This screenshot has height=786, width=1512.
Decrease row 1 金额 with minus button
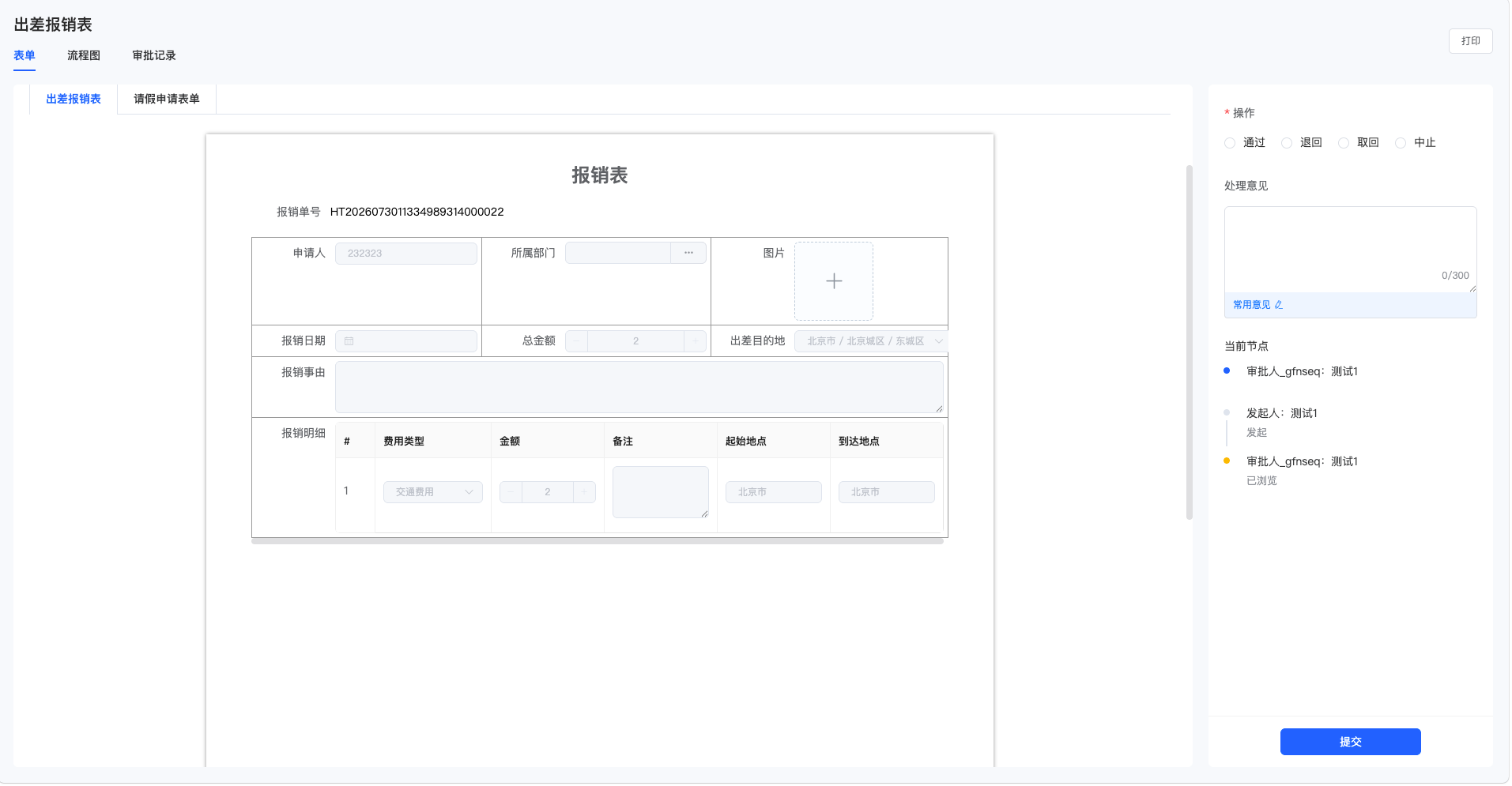[511, 492]
